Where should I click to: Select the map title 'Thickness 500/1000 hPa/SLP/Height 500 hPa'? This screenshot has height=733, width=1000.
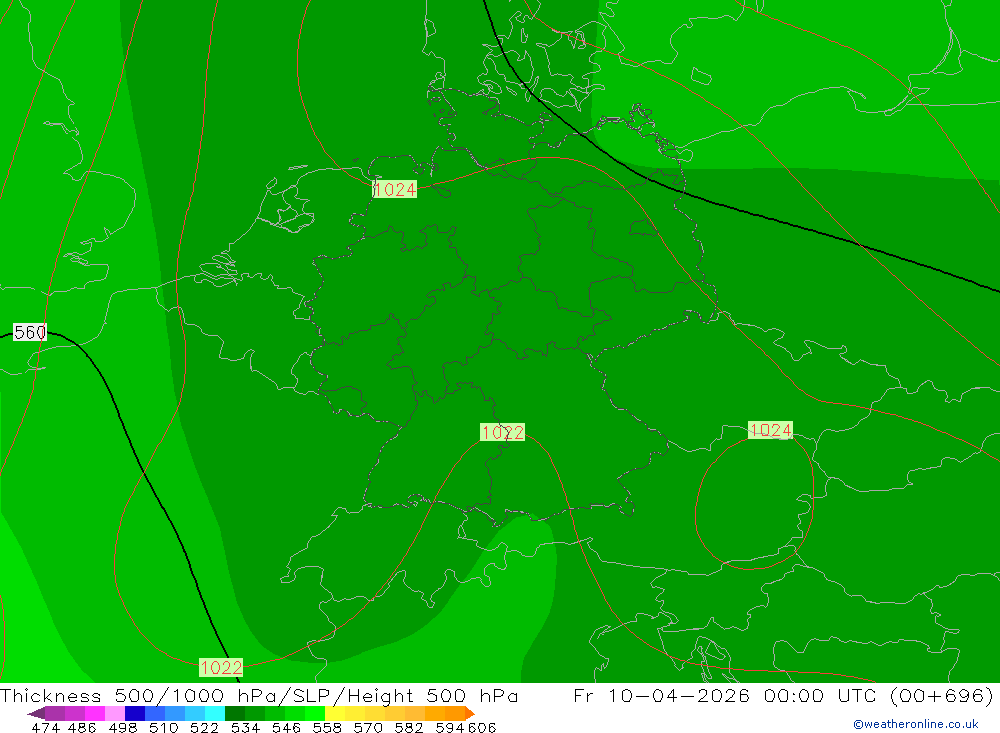pyautogui.click(x=259, y=695)
